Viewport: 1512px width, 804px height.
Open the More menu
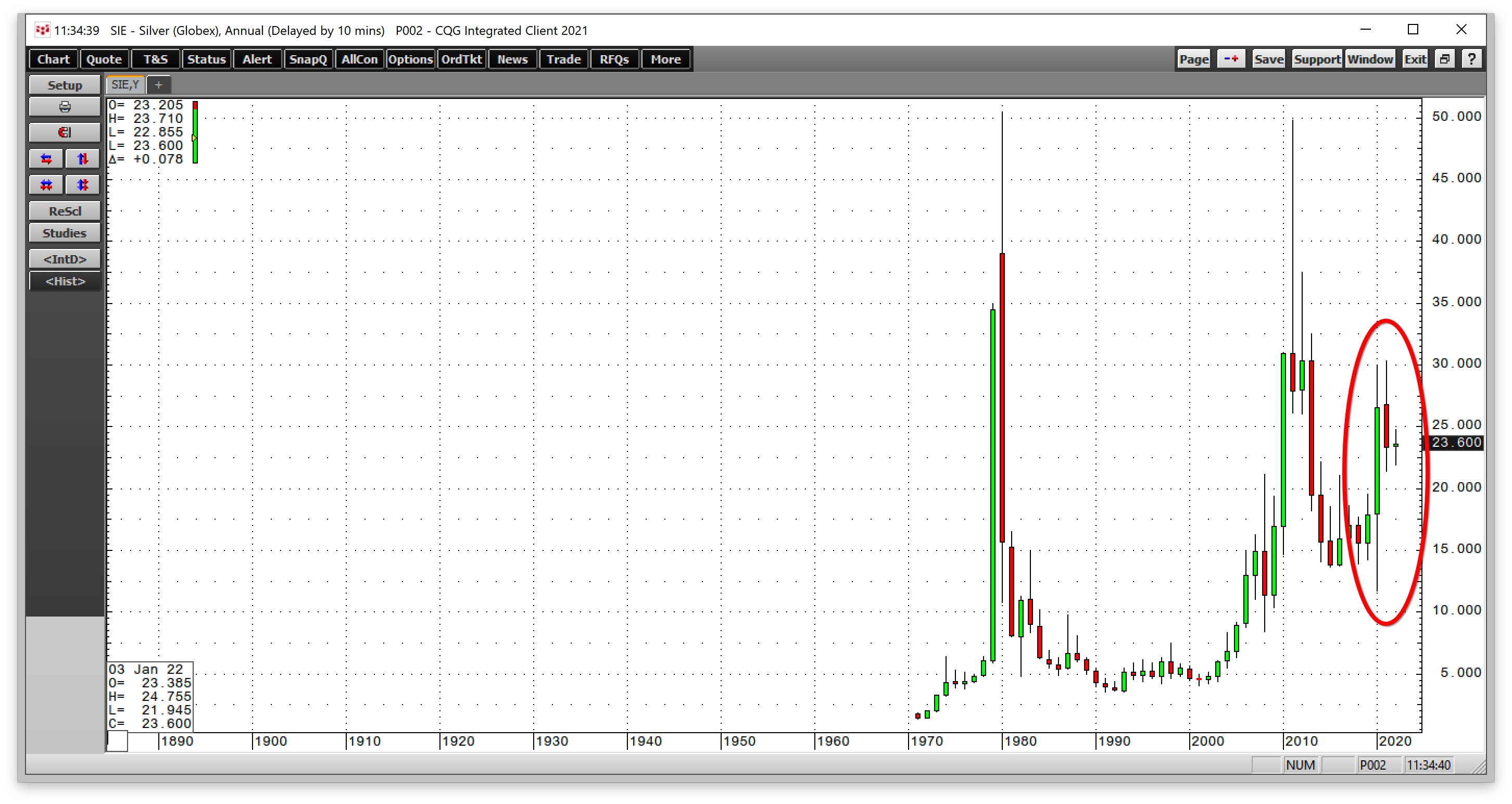pos(665,59)
